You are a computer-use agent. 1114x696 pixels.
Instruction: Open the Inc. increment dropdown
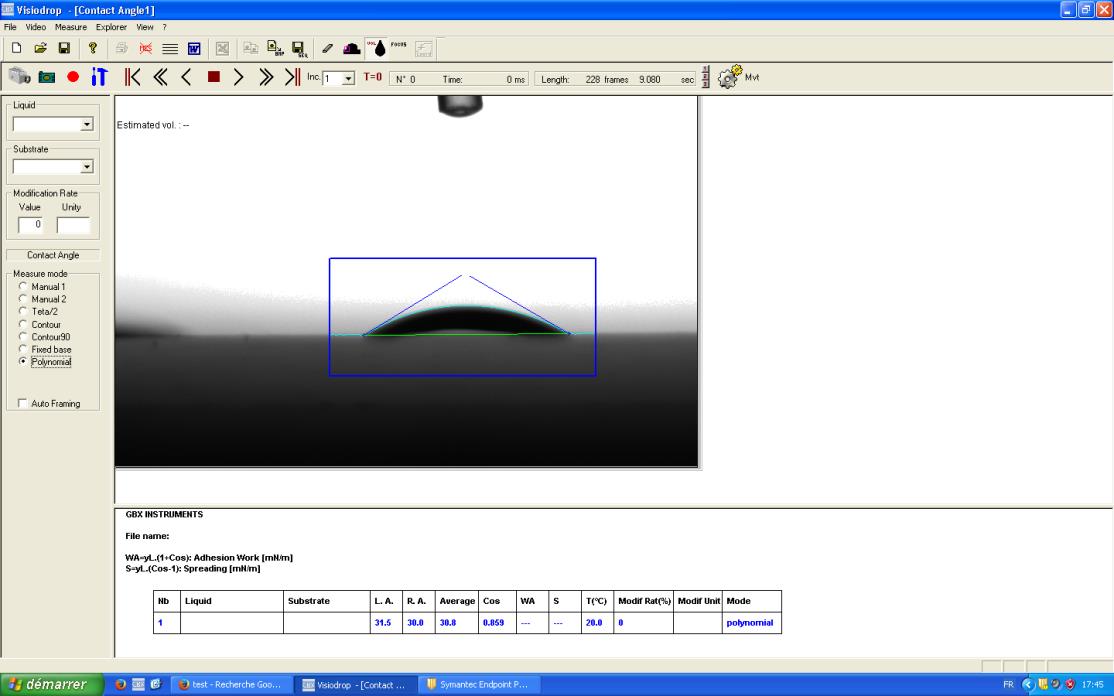click(x=348, y=79)
